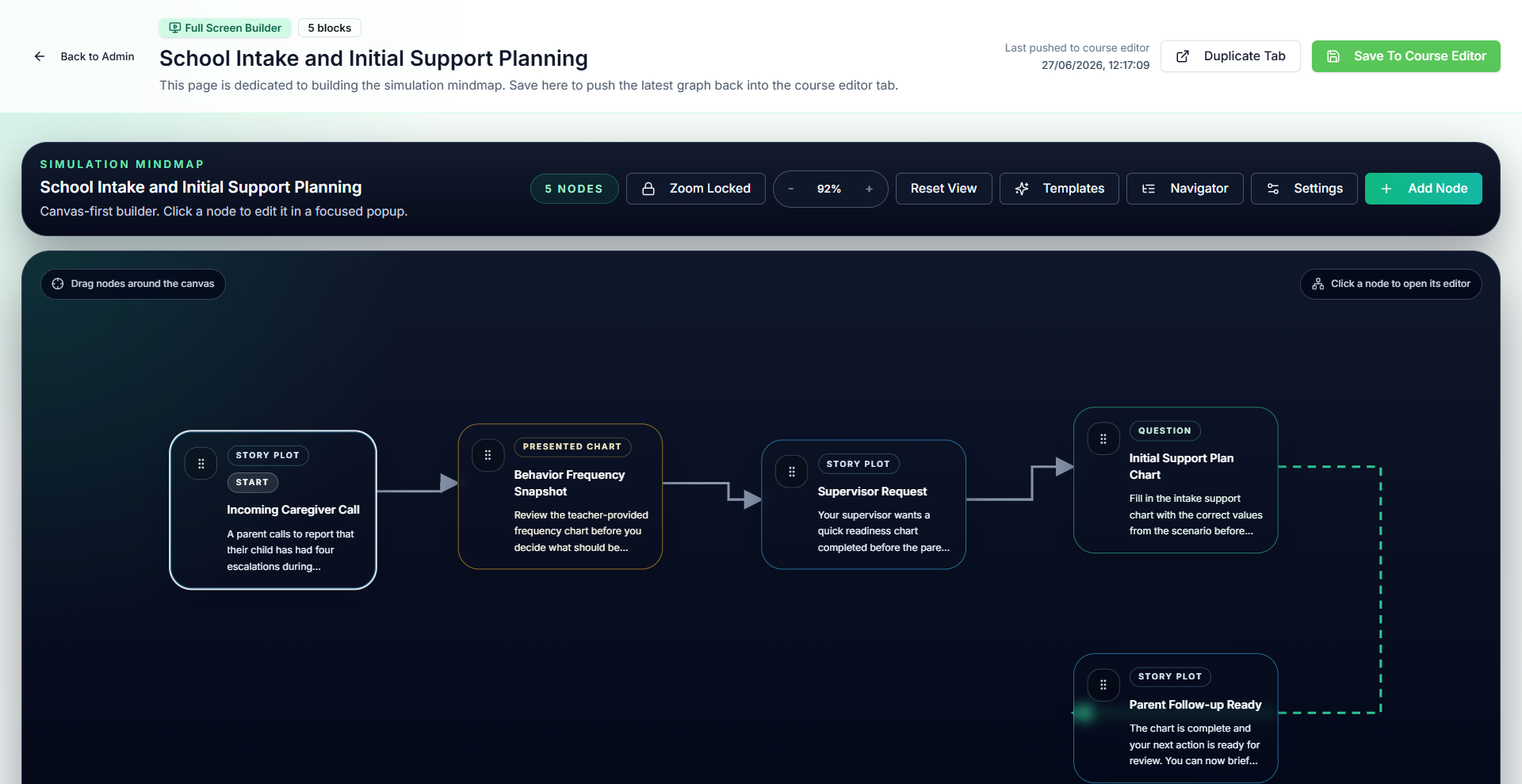The image size is (1522, 784).
Task: Click STORY PLOT tag on Incoming Caregiver Call
Action: (267, 455)
